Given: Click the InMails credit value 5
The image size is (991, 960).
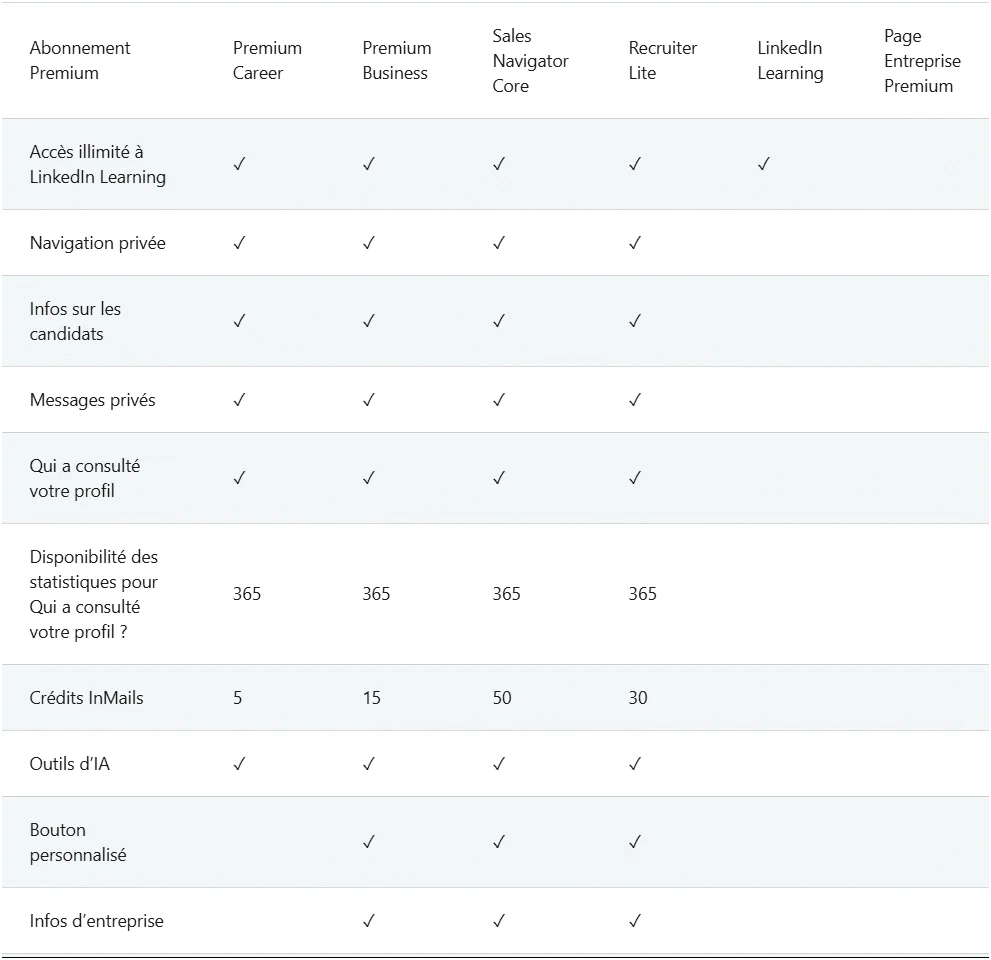Looking at the screenshot, I should (238, 698).
